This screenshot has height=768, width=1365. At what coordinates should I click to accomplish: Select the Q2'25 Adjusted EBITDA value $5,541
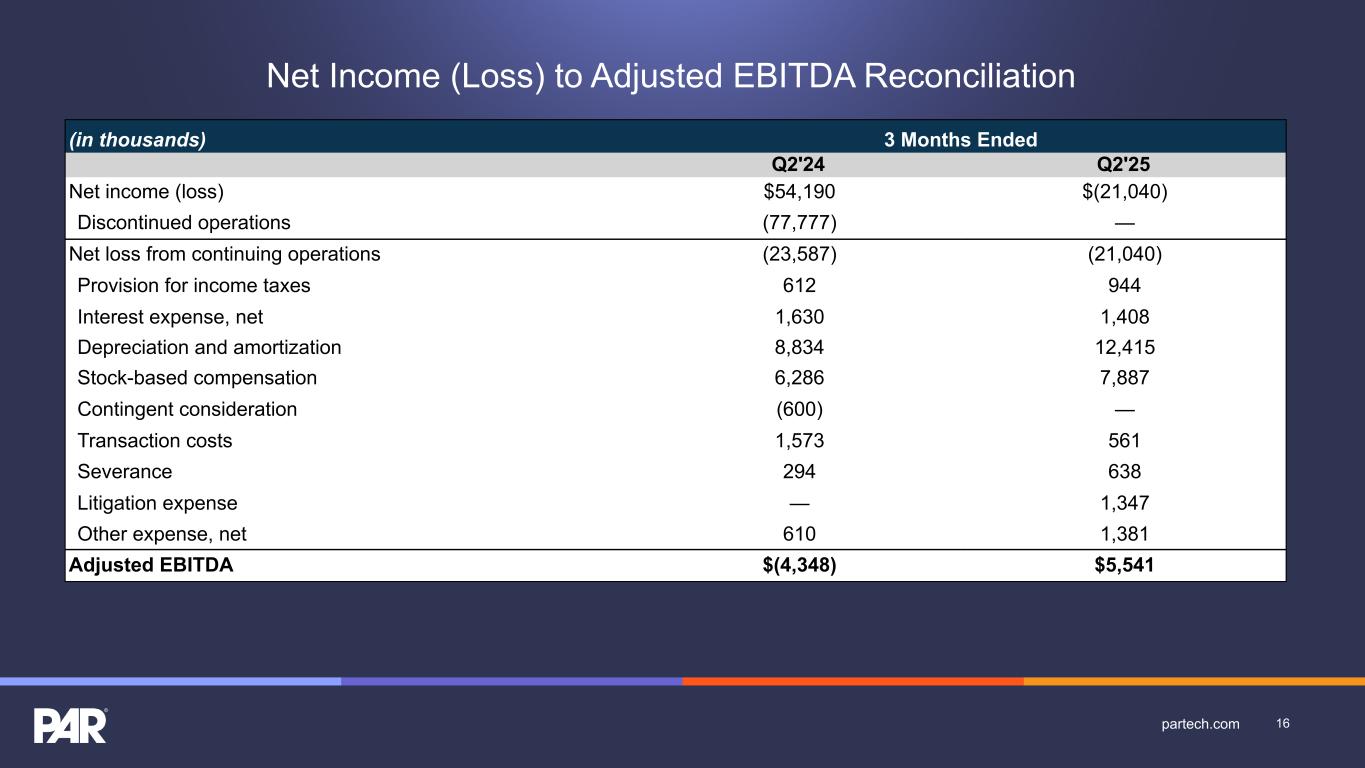pos(1124,565)
